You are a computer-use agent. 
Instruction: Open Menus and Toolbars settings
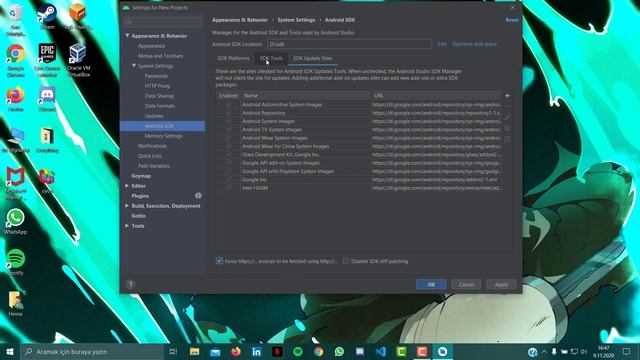(x=160, y=56)
